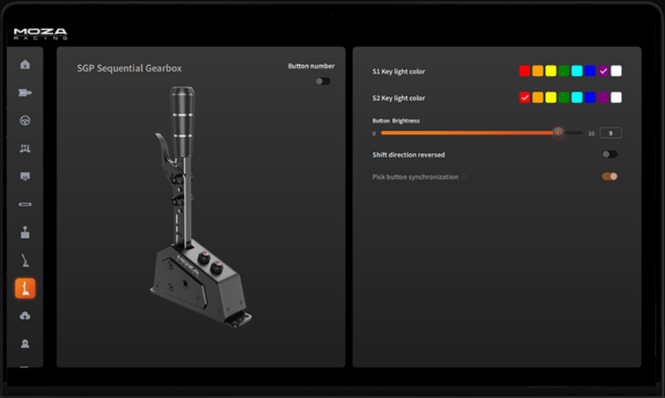
Task: Click the Button Brightness slider handle
Action: tap(558, 133)
